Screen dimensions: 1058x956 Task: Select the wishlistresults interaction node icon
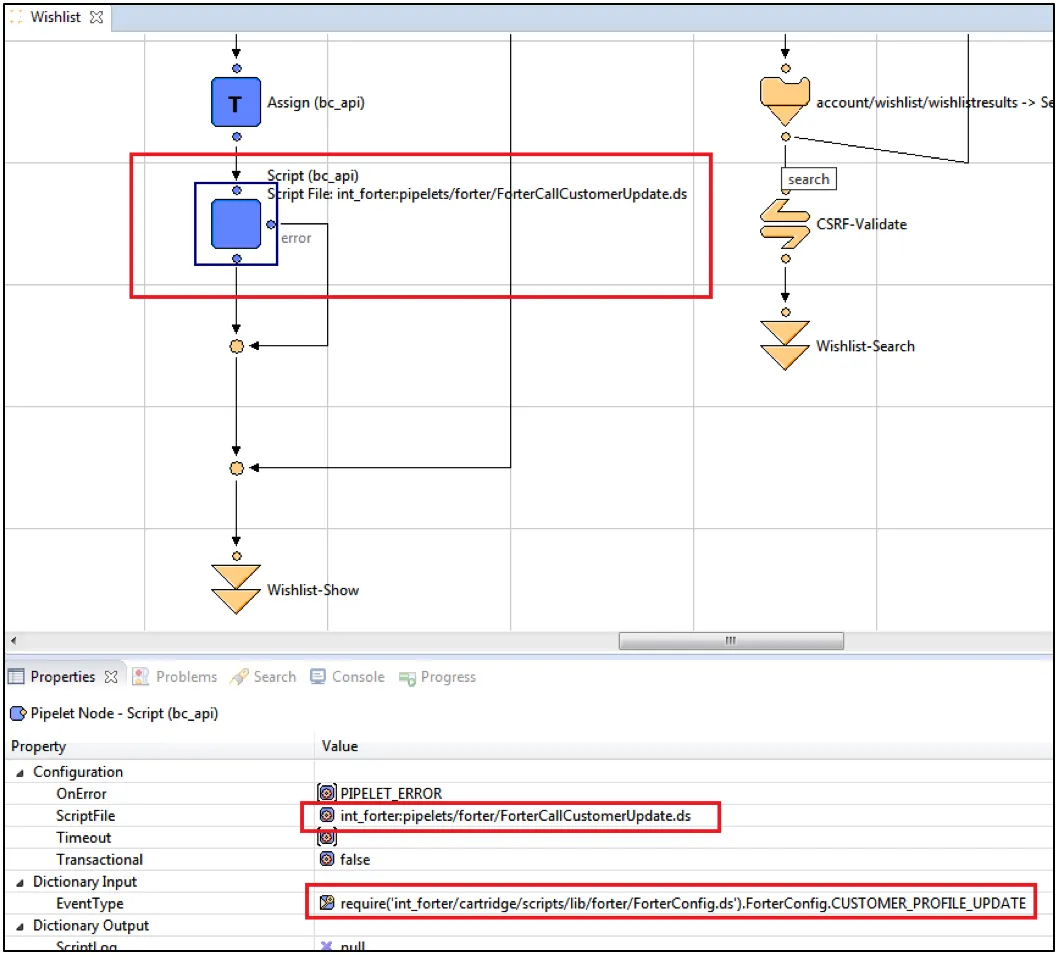(x=785, y=102)
